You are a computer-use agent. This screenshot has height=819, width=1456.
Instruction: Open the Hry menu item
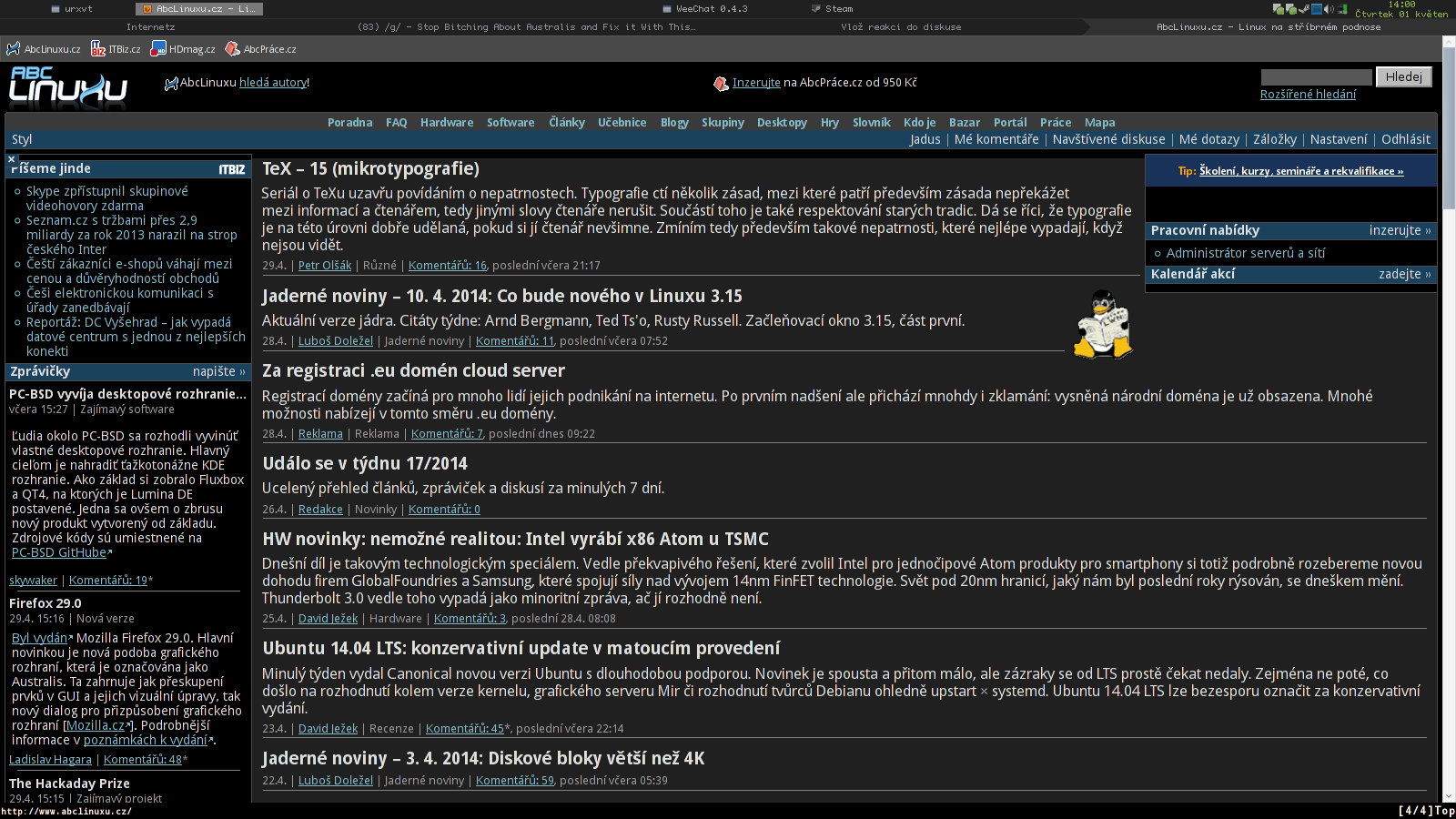coord(830,123)
